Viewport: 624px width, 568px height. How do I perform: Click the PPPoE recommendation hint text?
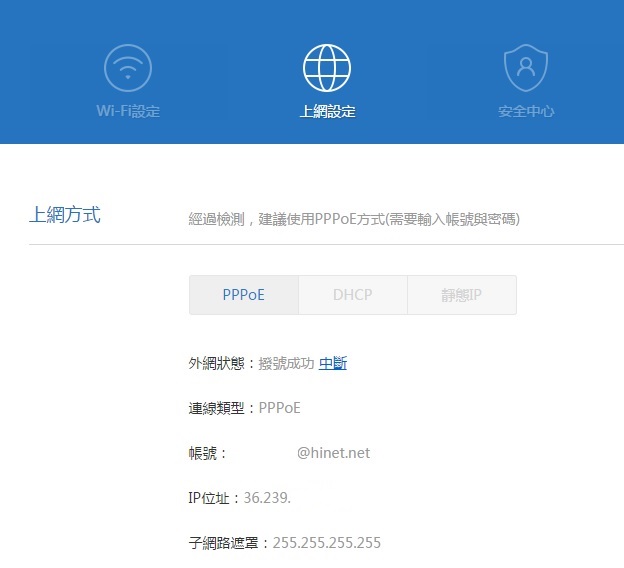click(354, 219)
